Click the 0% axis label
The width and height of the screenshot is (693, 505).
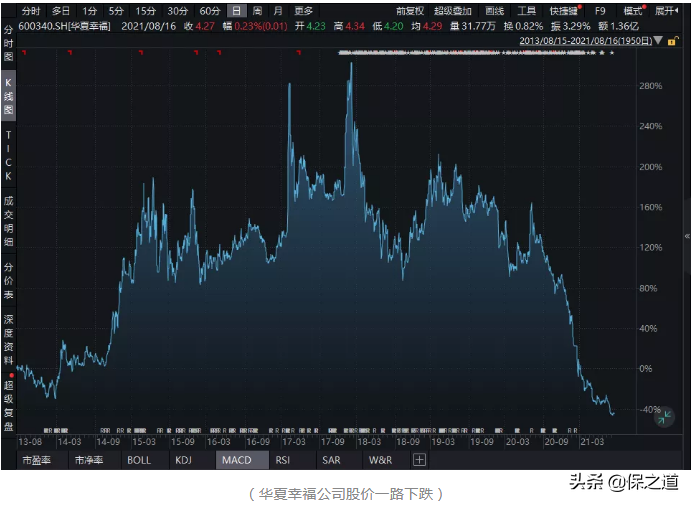(x=646, y=368)
